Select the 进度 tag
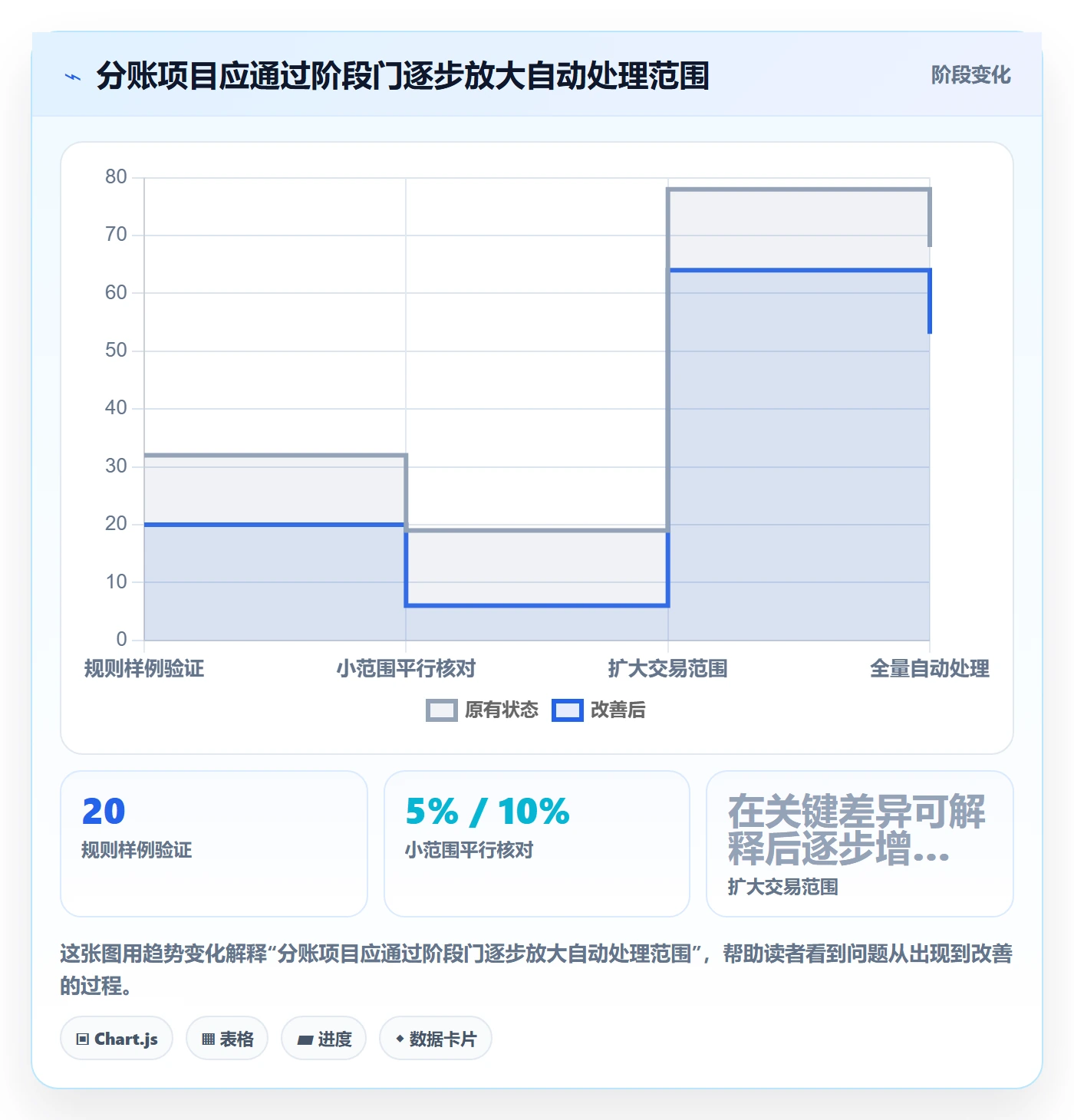 324,1039
